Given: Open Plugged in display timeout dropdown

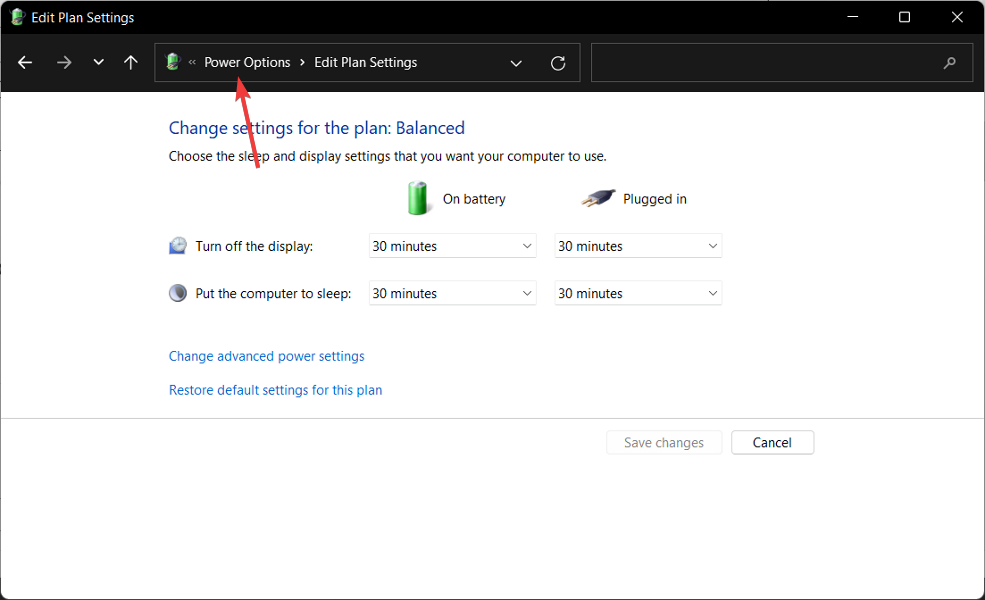Looking at the screenshot, I should (x=638, y=246).
